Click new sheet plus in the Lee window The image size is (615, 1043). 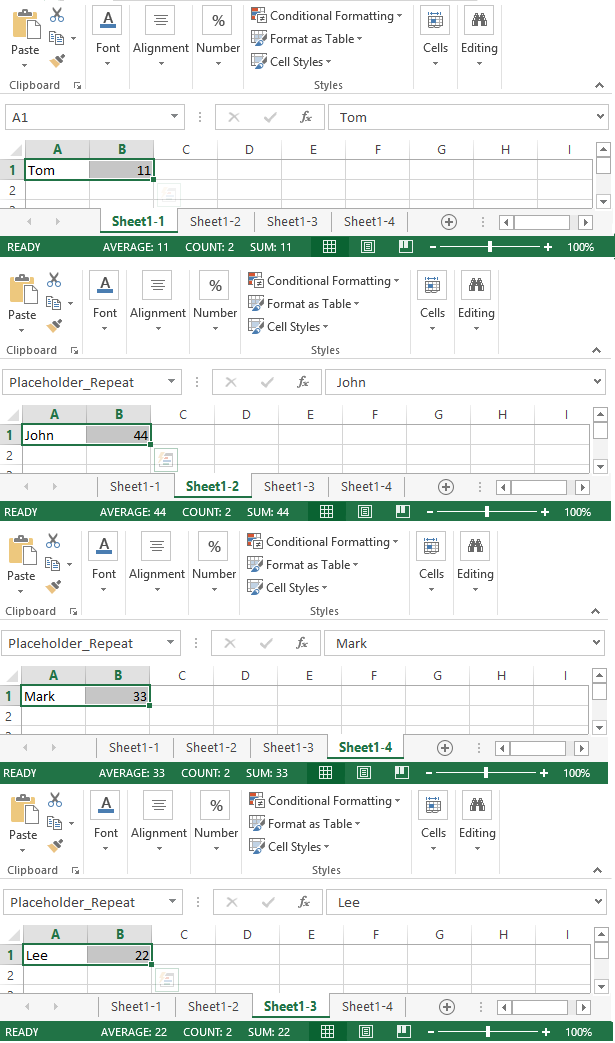pos(447,1007)
